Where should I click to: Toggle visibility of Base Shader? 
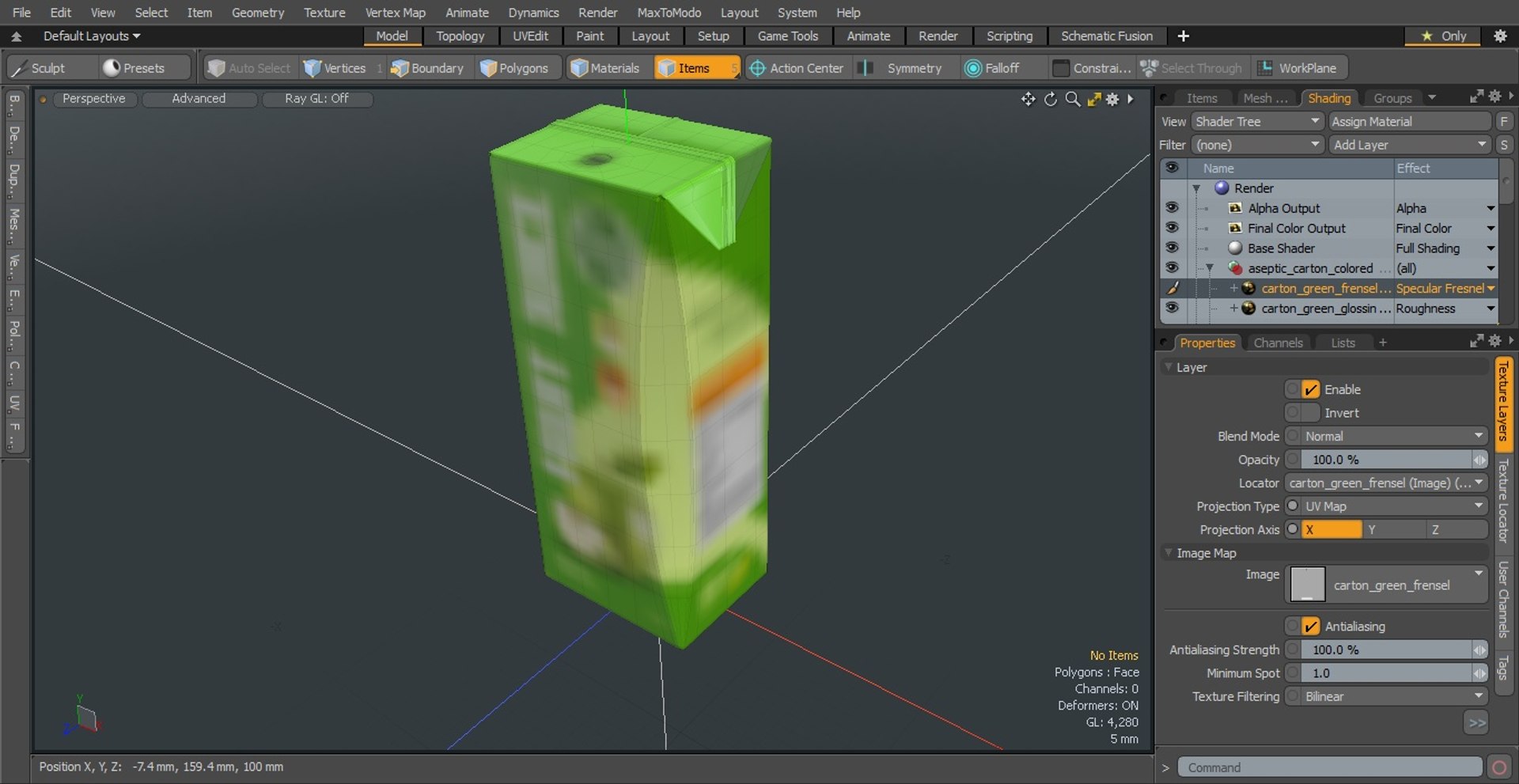coord(1172,248)
